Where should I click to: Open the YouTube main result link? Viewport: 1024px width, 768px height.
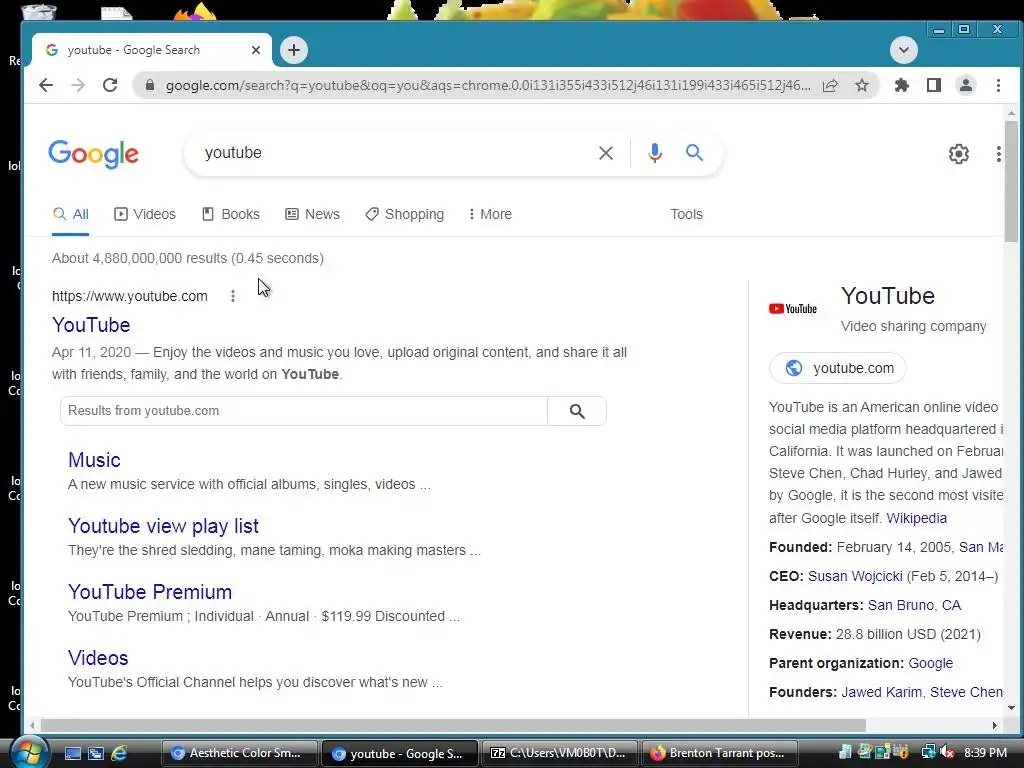coord(91,325)
